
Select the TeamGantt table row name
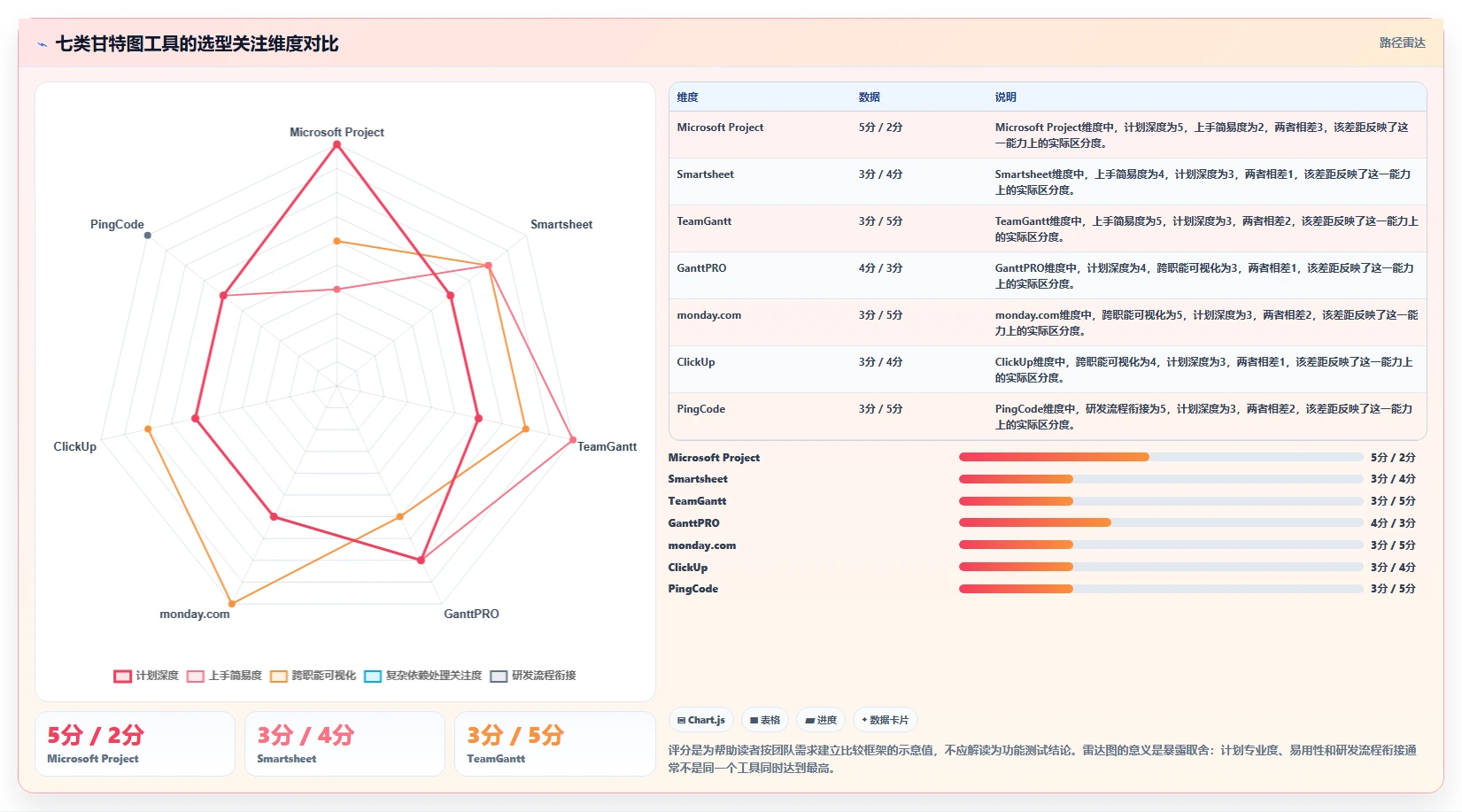(704, 221)
